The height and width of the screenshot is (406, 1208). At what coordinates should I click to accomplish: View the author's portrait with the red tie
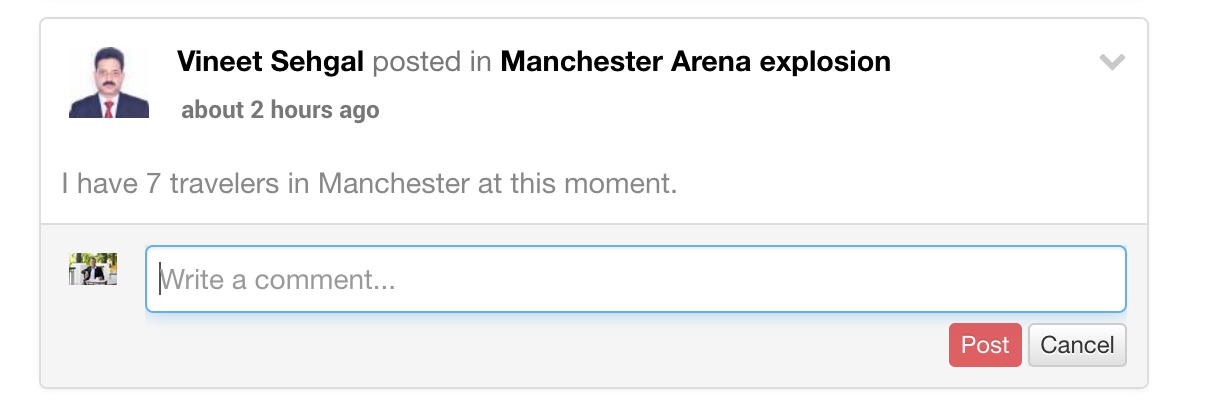coord(109,82)
